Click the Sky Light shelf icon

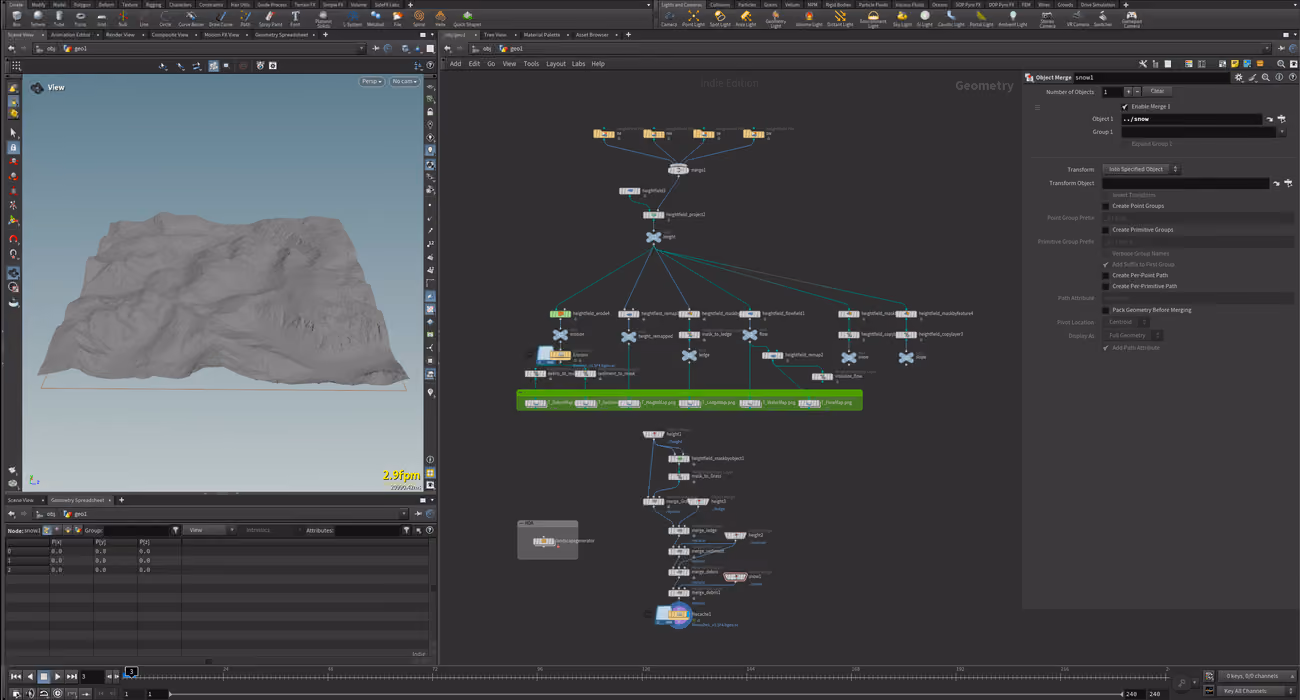click(x=901, y=18)
